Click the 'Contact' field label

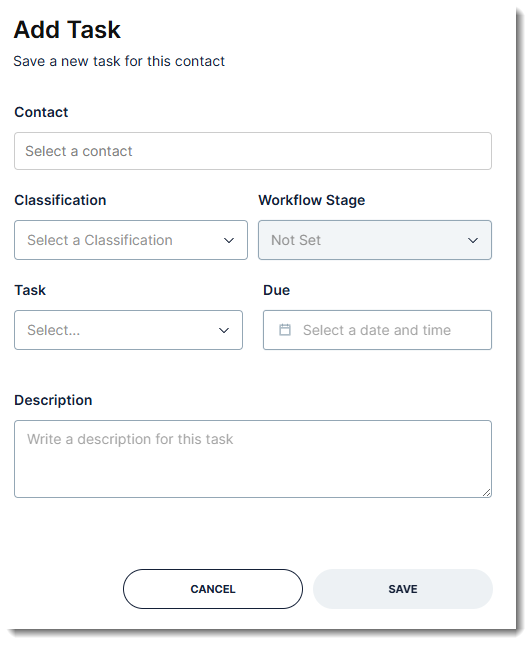[41, 112]
